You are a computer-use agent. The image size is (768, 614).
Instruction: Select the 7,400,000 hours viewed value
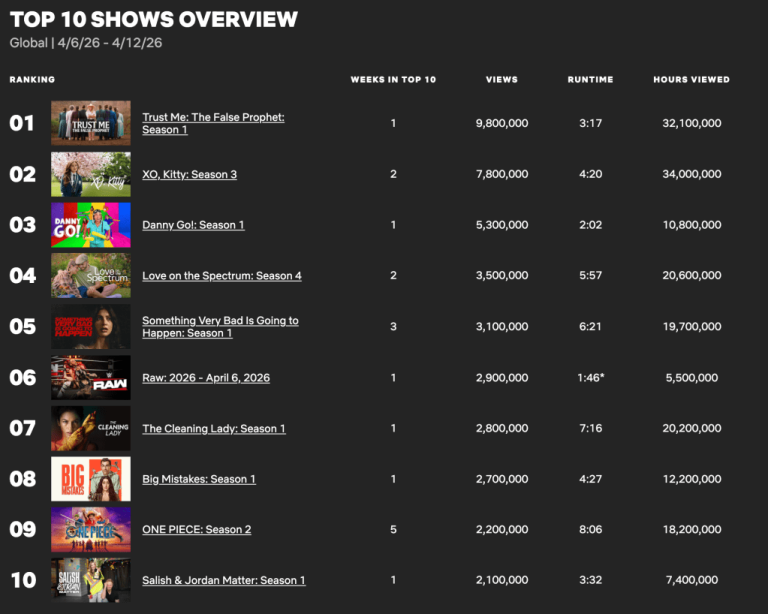click(692, 580)
